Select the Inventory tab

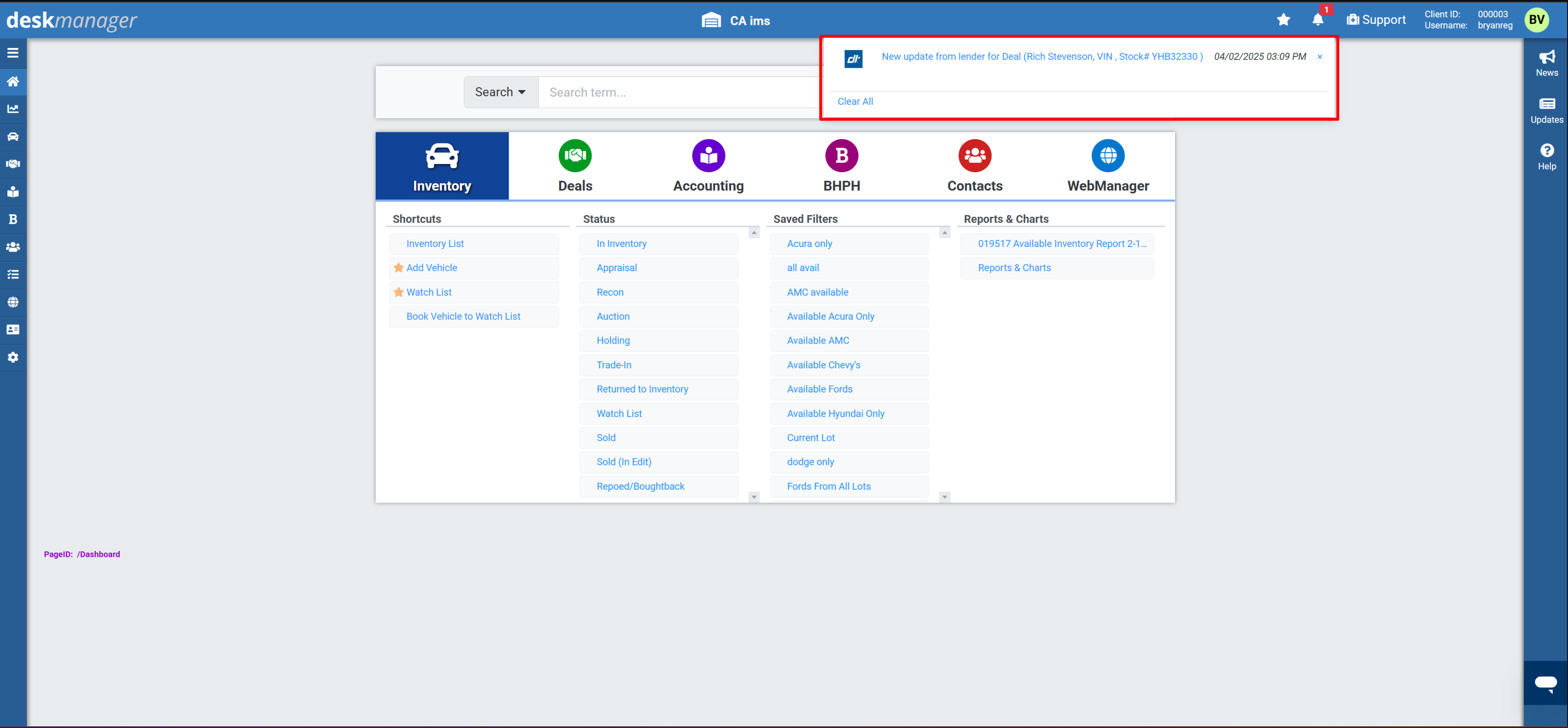pos(442,165)
